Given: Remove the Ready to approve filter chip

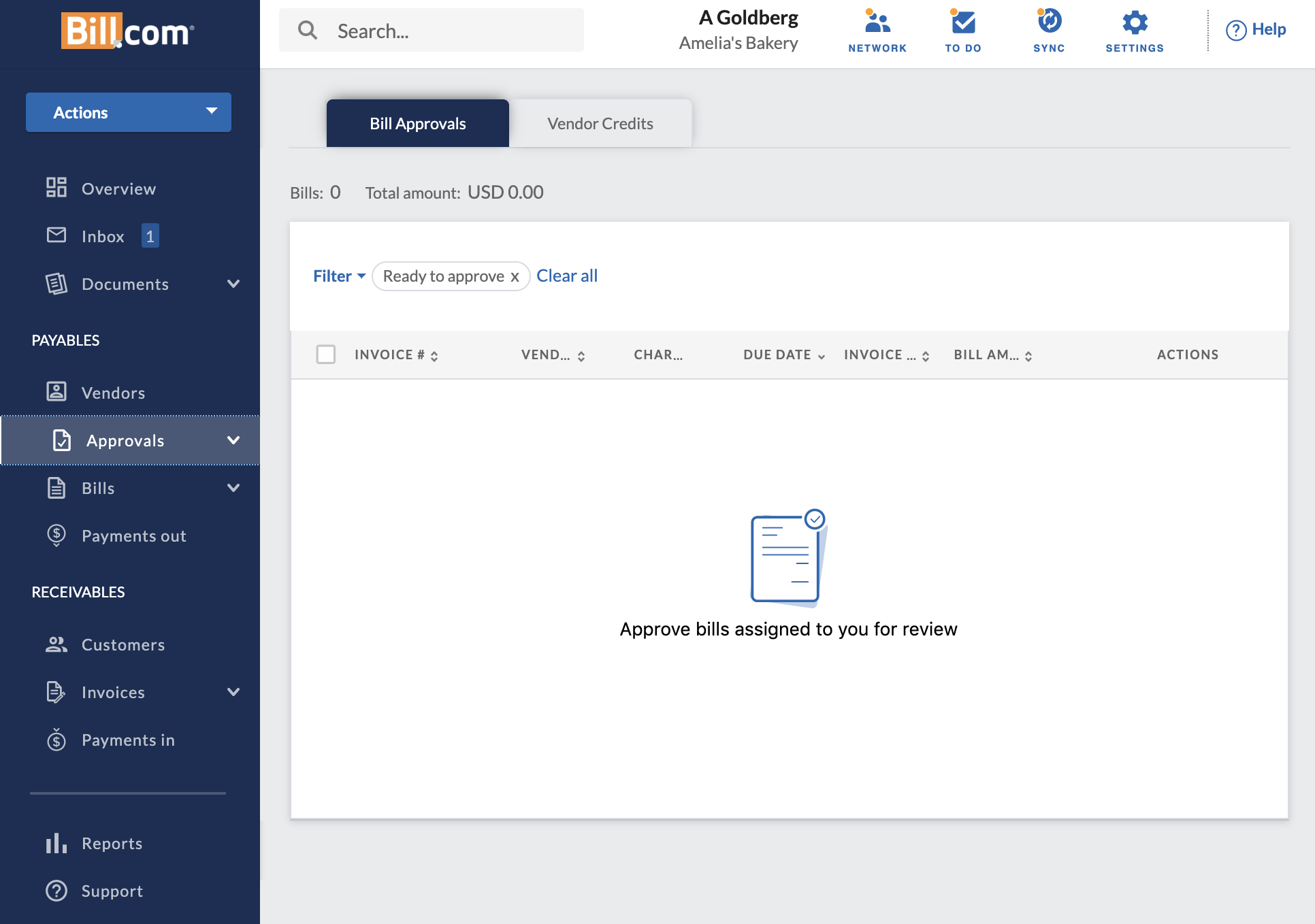Looking at the screenshot, I should coord(515,277).
